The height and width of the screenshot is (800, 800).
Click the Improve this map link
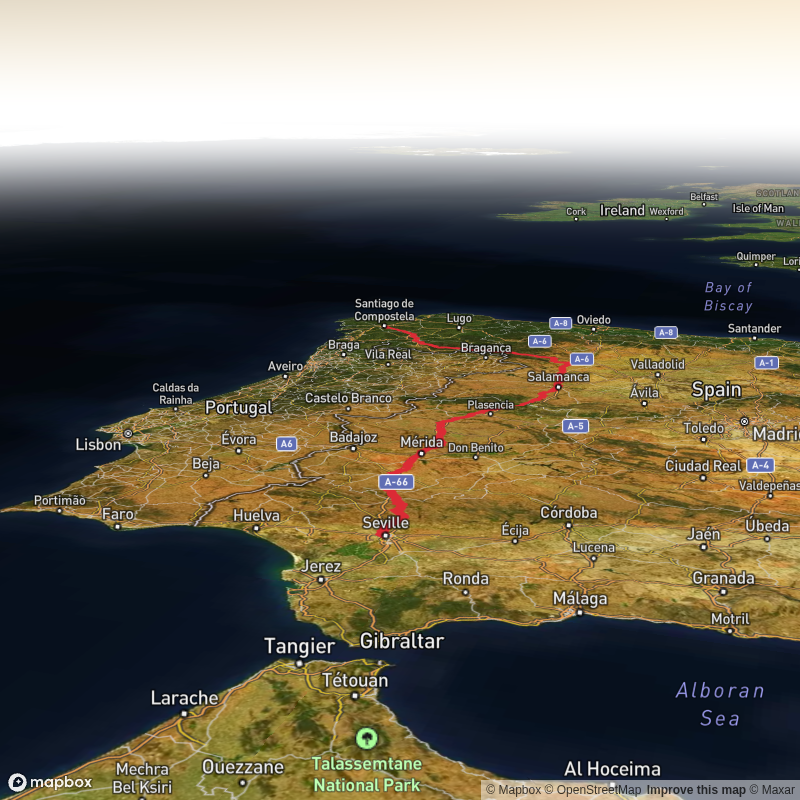696,790
